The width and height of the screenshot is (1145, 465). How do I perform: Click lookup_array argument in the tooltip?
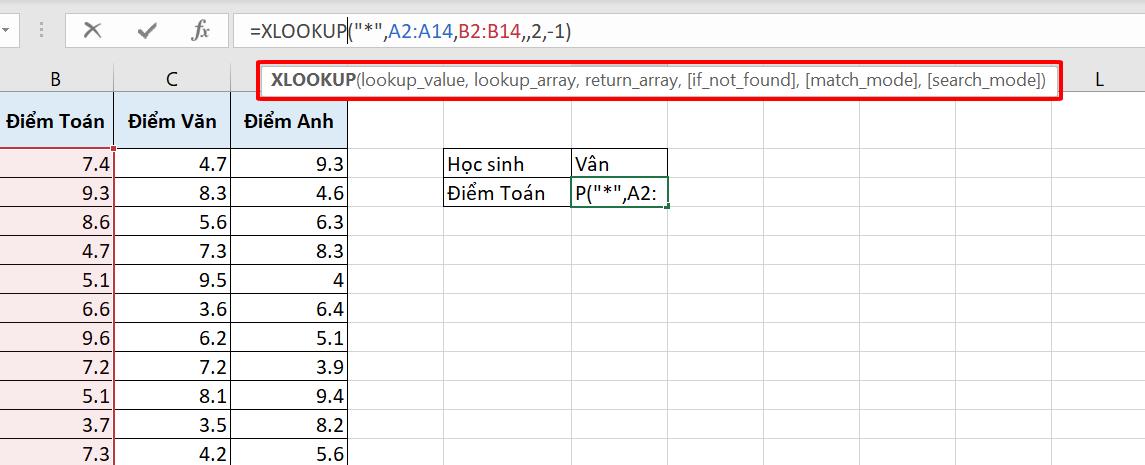click(x=523, y=80)
